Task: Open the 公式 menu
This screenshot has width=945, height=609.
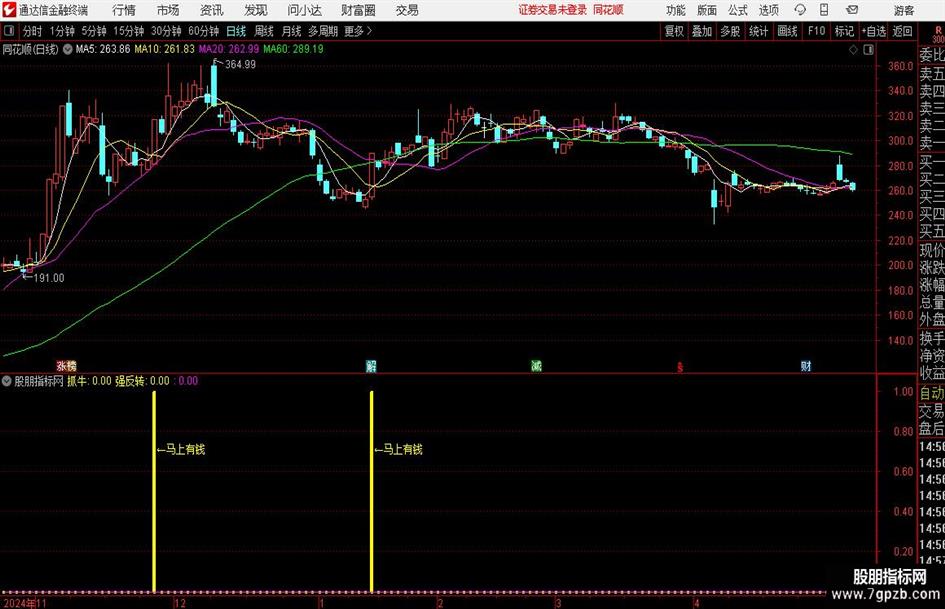Action: 738,10
